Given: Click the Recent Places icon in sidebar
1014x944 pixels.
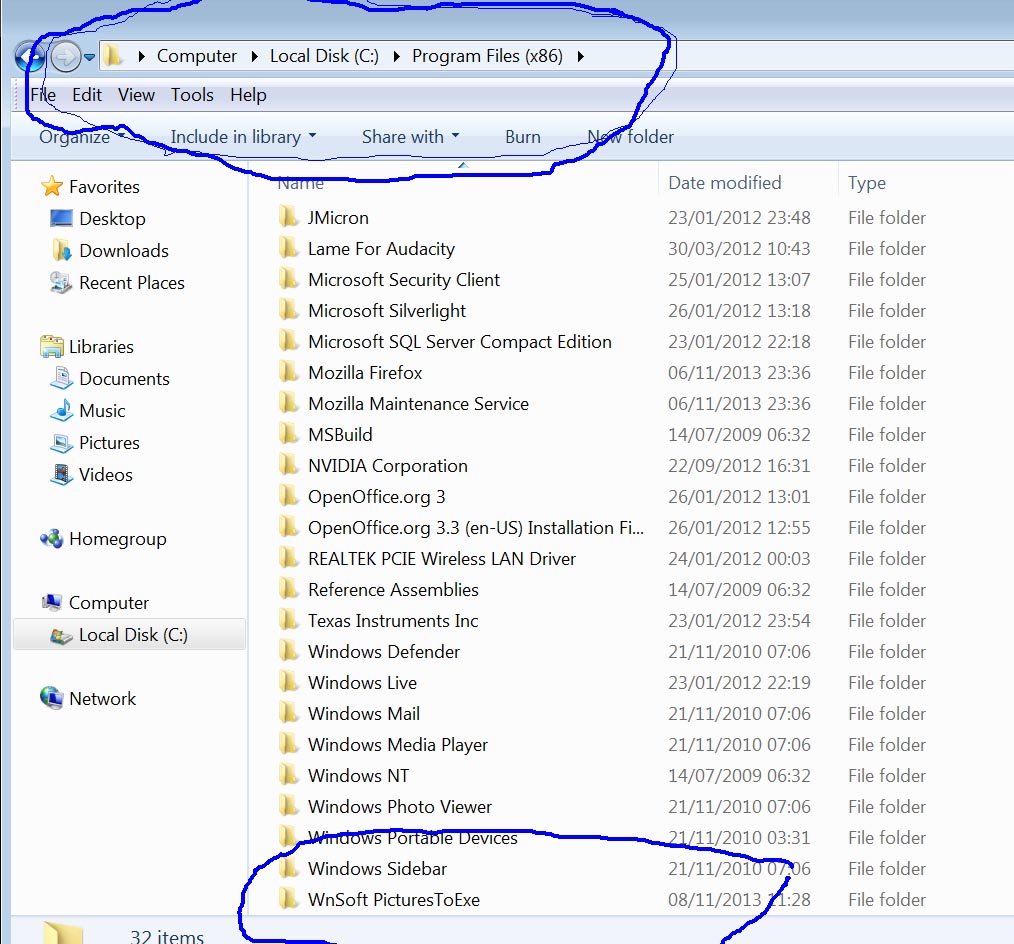Looking at the screenshot, I should (61, 283).
